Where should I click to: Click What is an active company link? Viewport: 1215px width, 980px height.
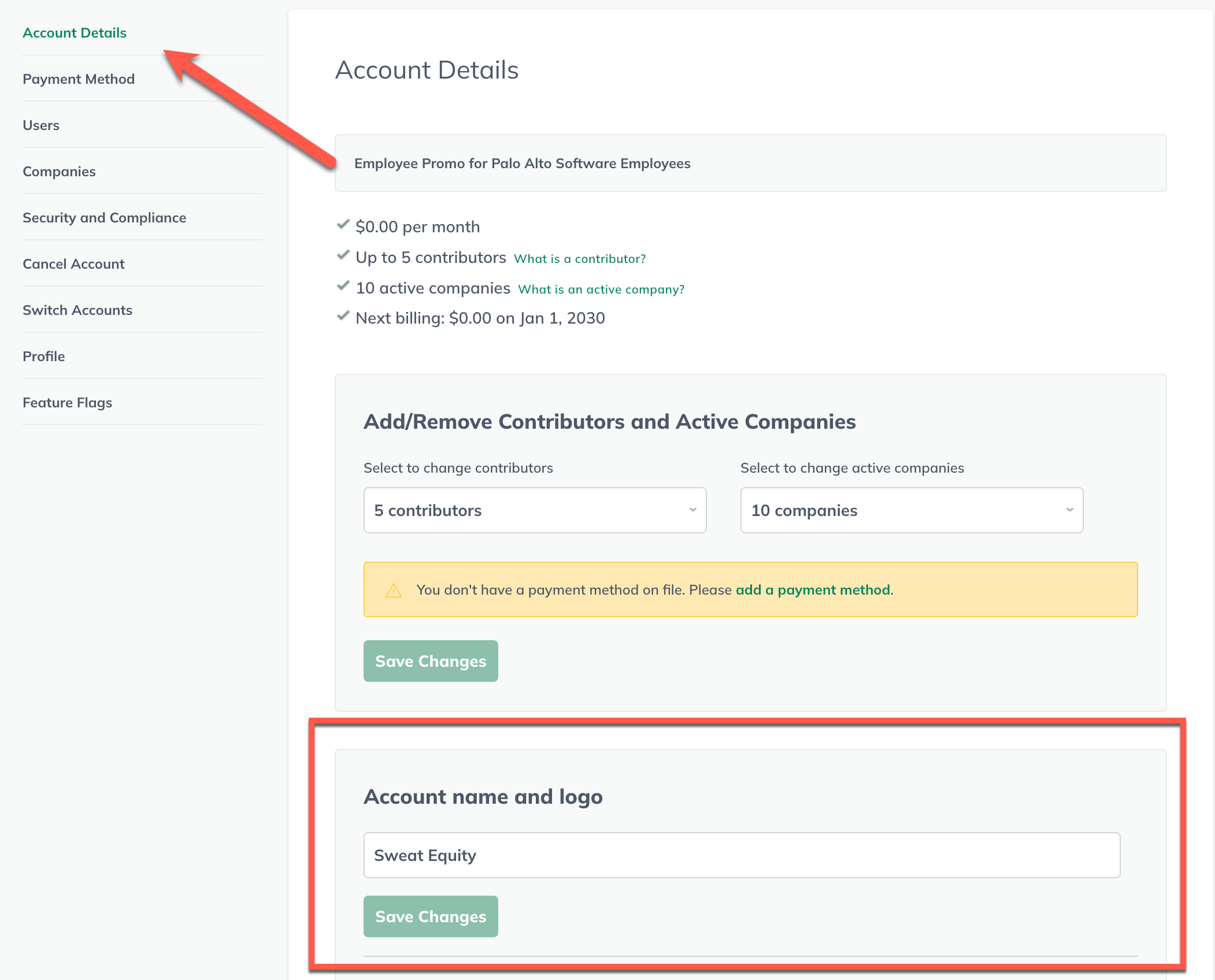tap(601, 289)
